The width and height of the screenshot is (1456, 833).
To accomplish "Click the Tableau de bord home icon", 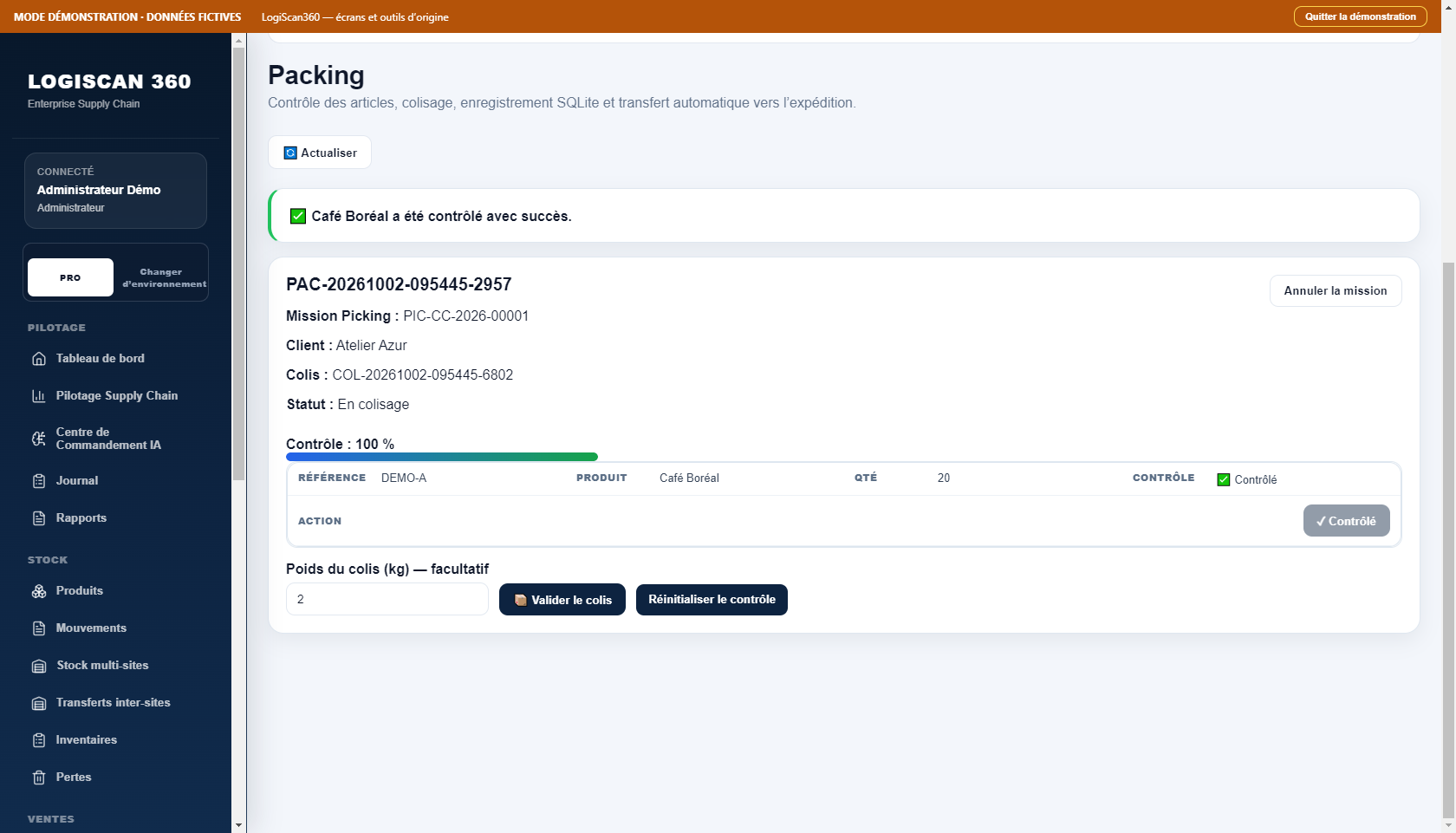I will 39,359.
